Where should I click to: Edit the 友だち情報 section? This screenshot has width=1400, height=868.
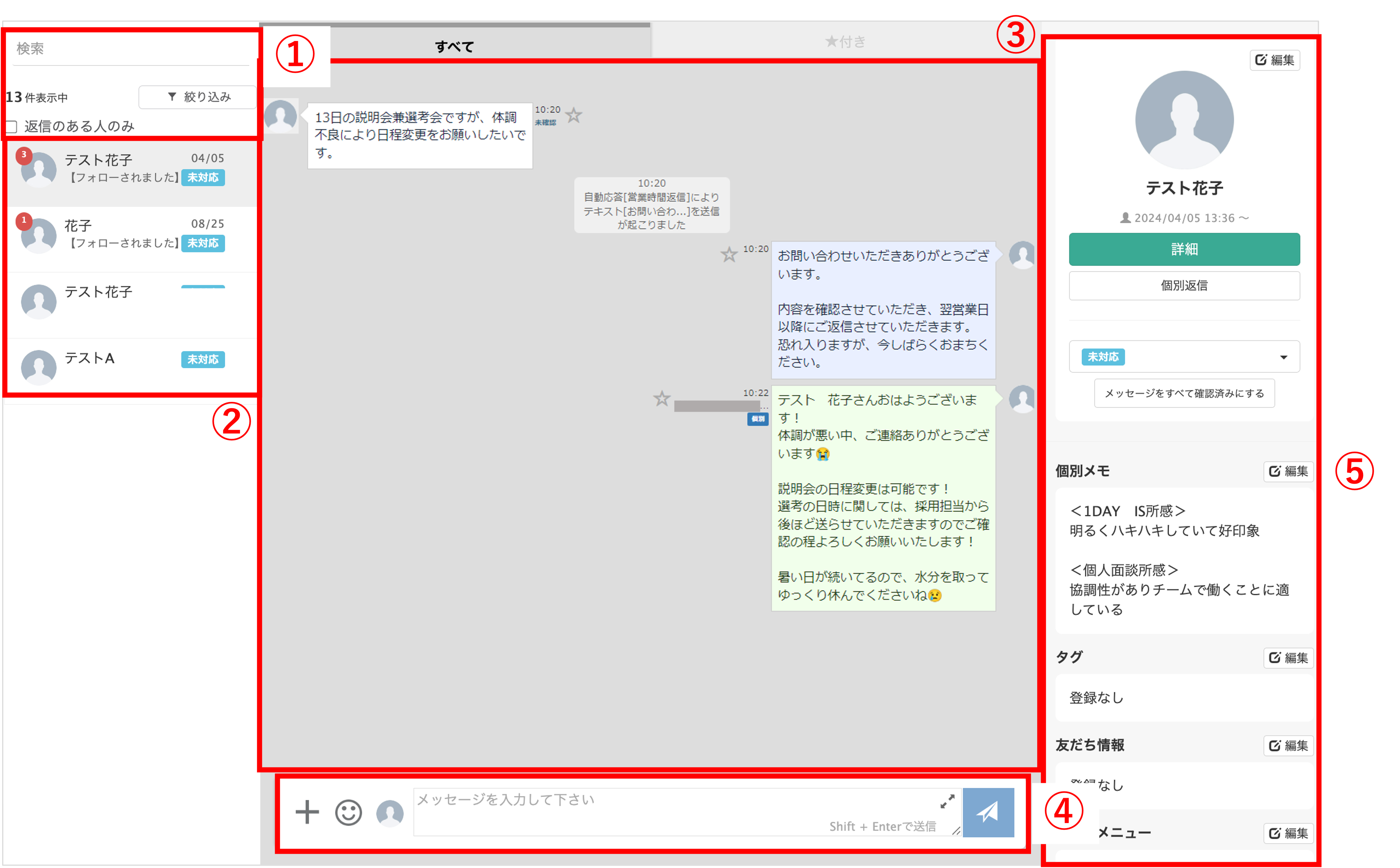[1288, 746]
